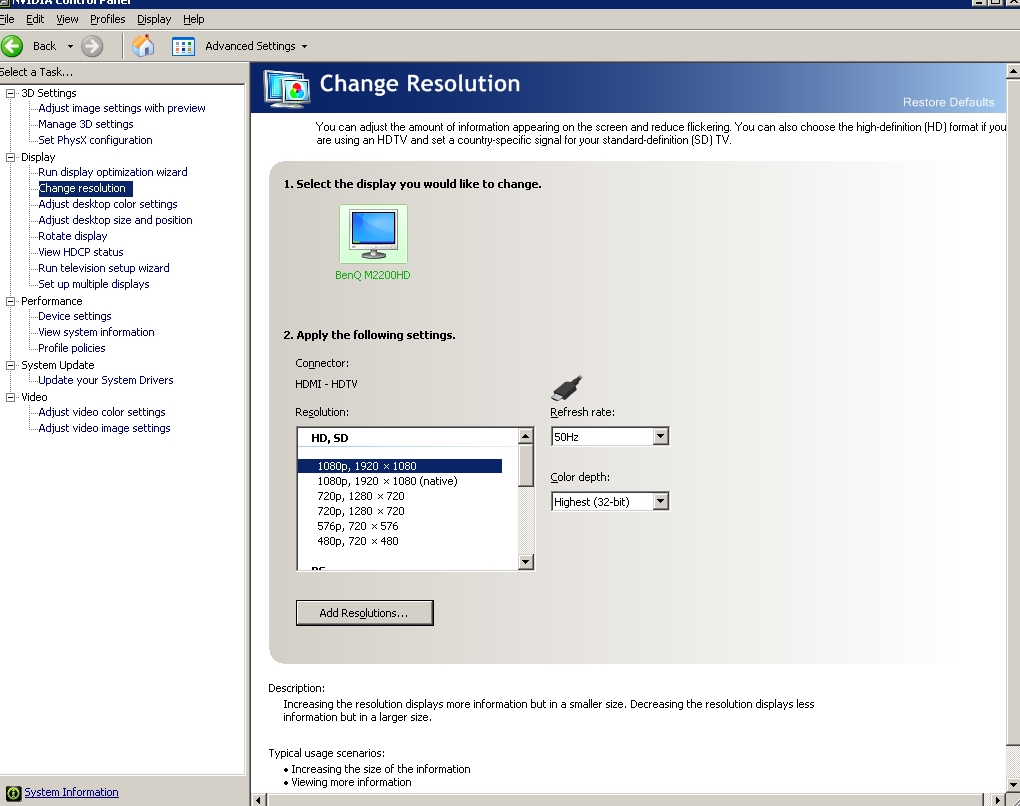Screen dimensions: 1020x806
Task: Click horizontal scrollbar right arrow at bottom
Action: 998,799
